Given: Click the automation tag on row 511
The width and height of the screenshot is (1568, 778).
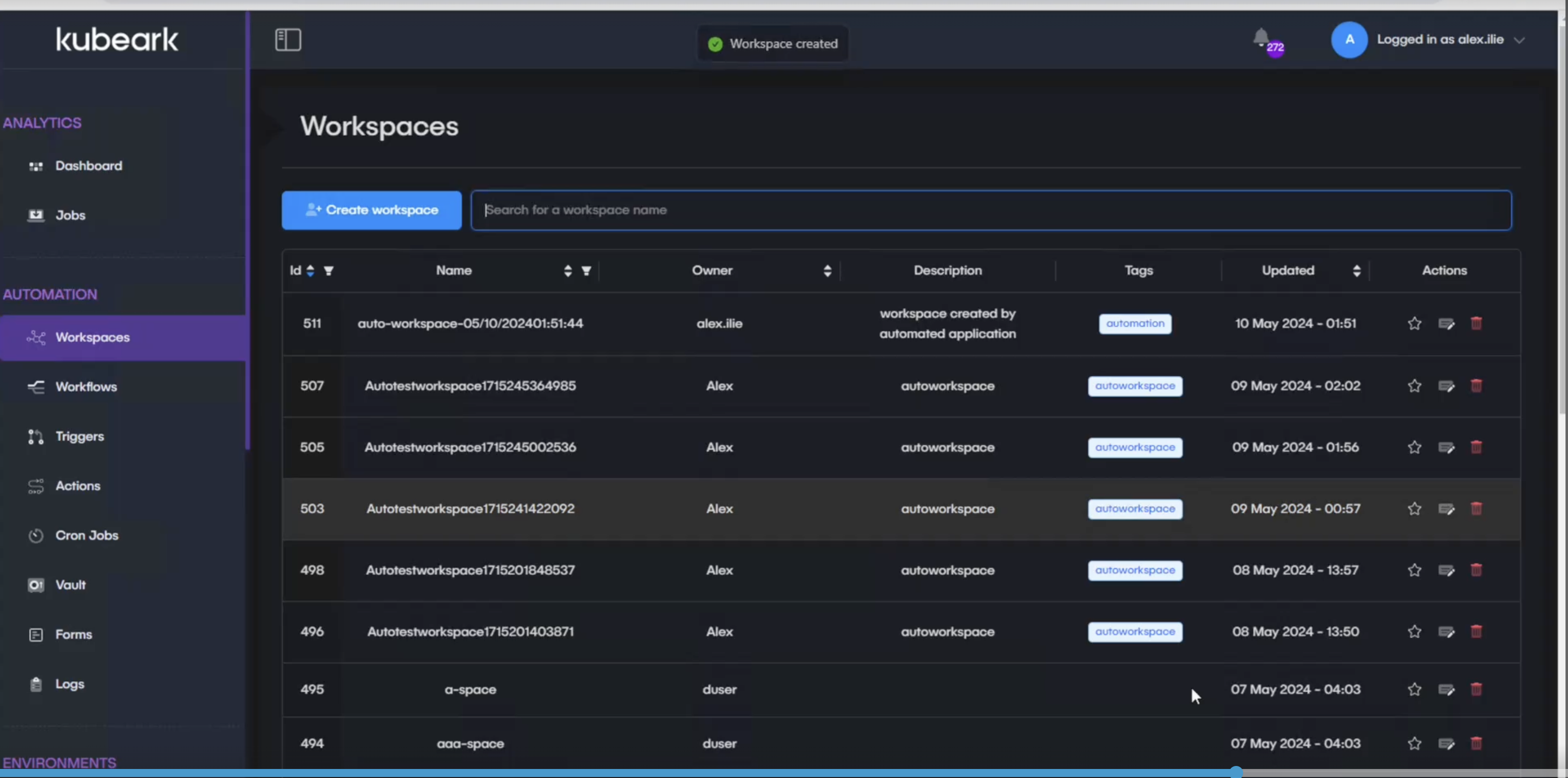Looking at the screenshot, I should 1135,324.
